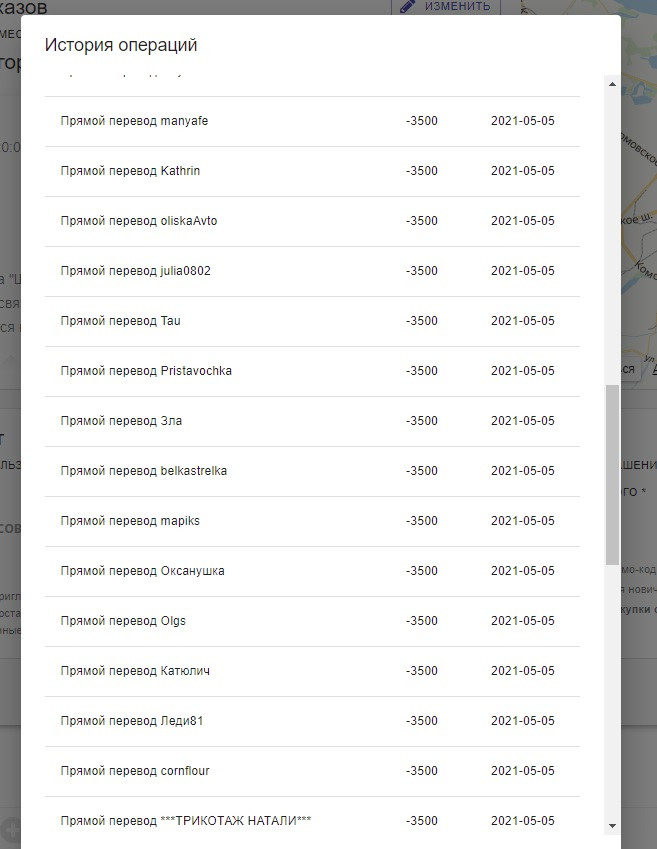The width and height of the screenshot is (657, 849).
Task: Open the oliskaAvto transfer entry
Action: [x=313, y=221]
